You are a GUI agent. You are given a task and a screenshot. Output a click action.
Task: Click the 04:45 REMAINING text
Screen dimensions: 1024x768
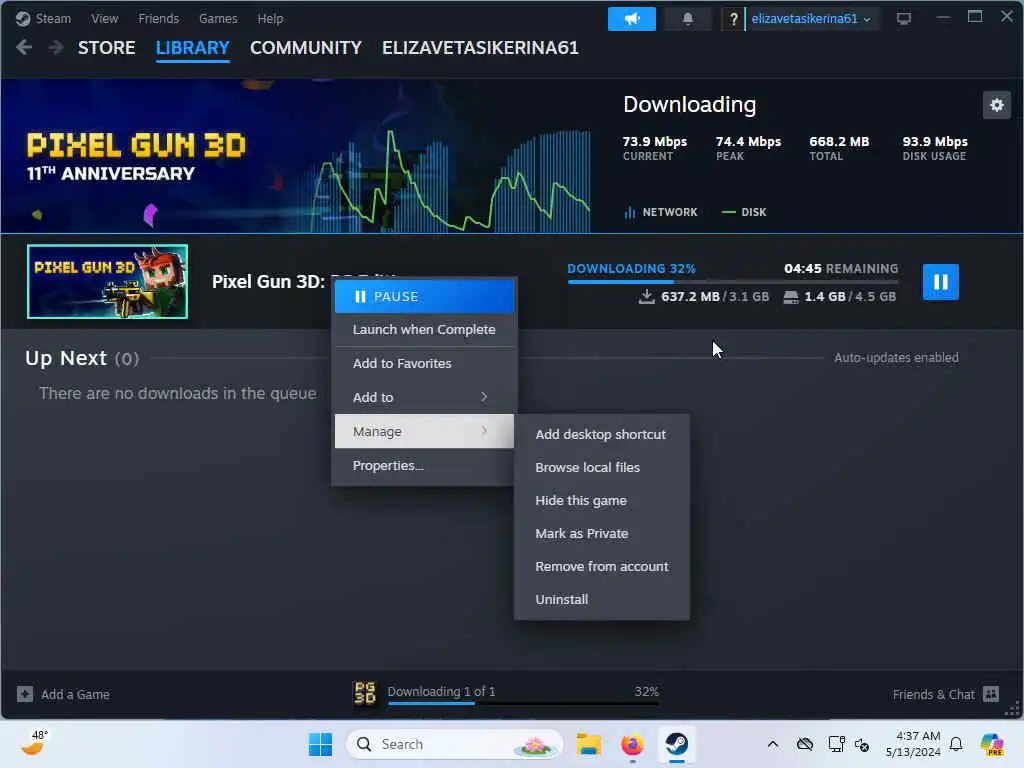pyautogui.click(x=841, y=268)
